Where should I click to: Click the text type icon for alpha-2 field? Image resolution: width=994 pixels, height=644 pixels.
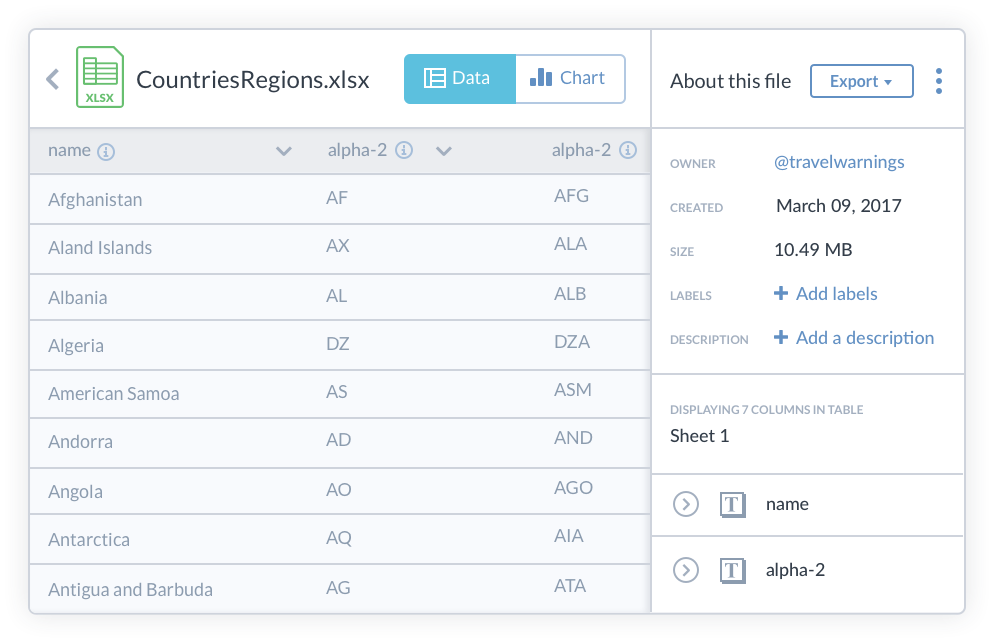coord(733,571)
